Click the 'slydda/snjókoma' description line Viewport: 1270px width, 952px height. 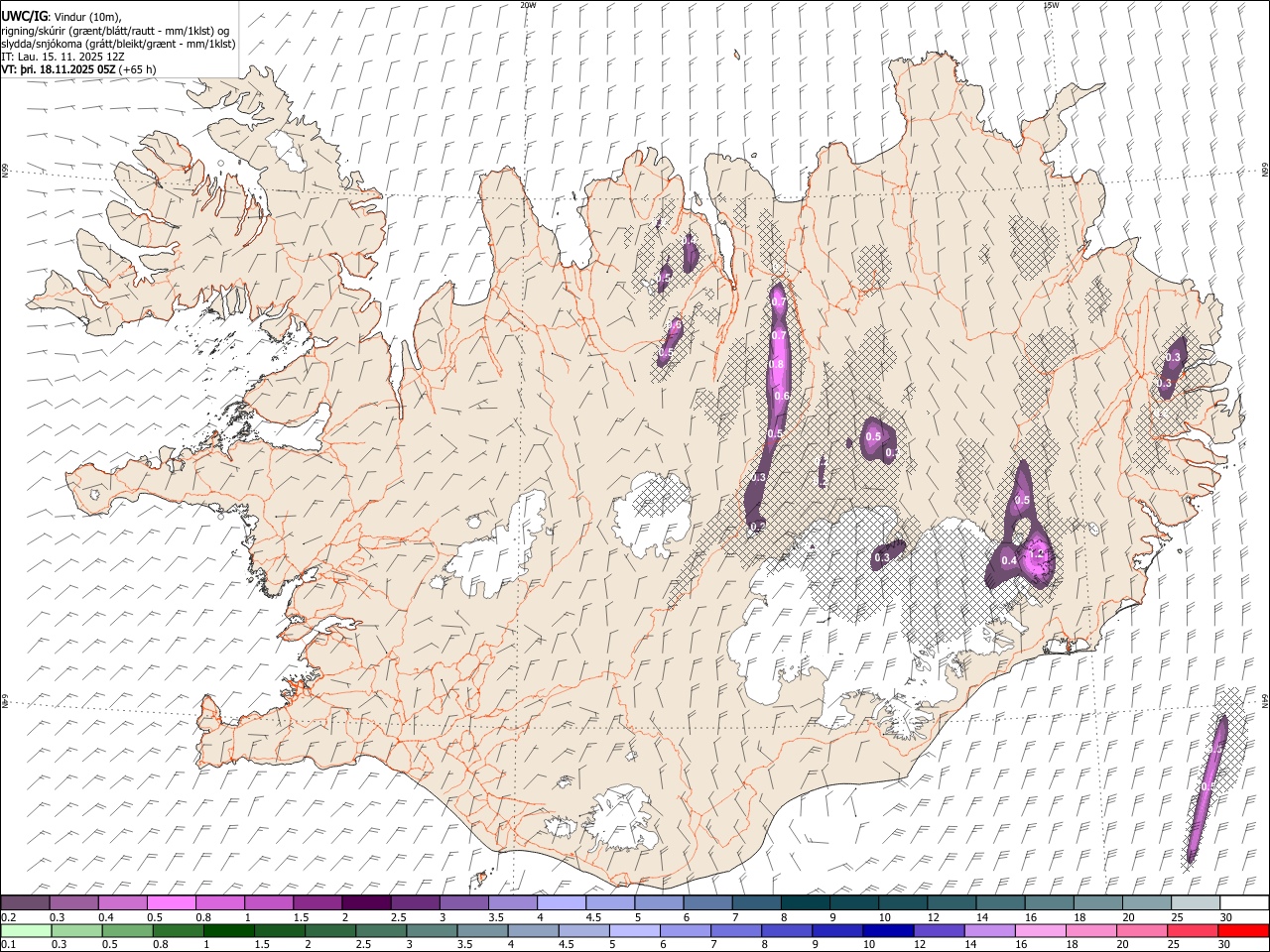click(x=118, y=44)
